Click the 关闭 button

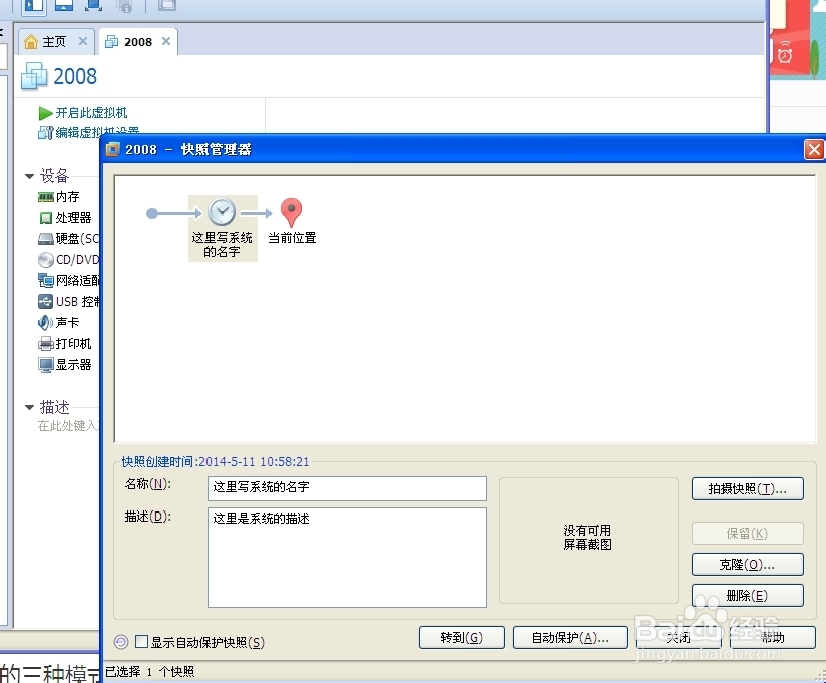point(678,638)
